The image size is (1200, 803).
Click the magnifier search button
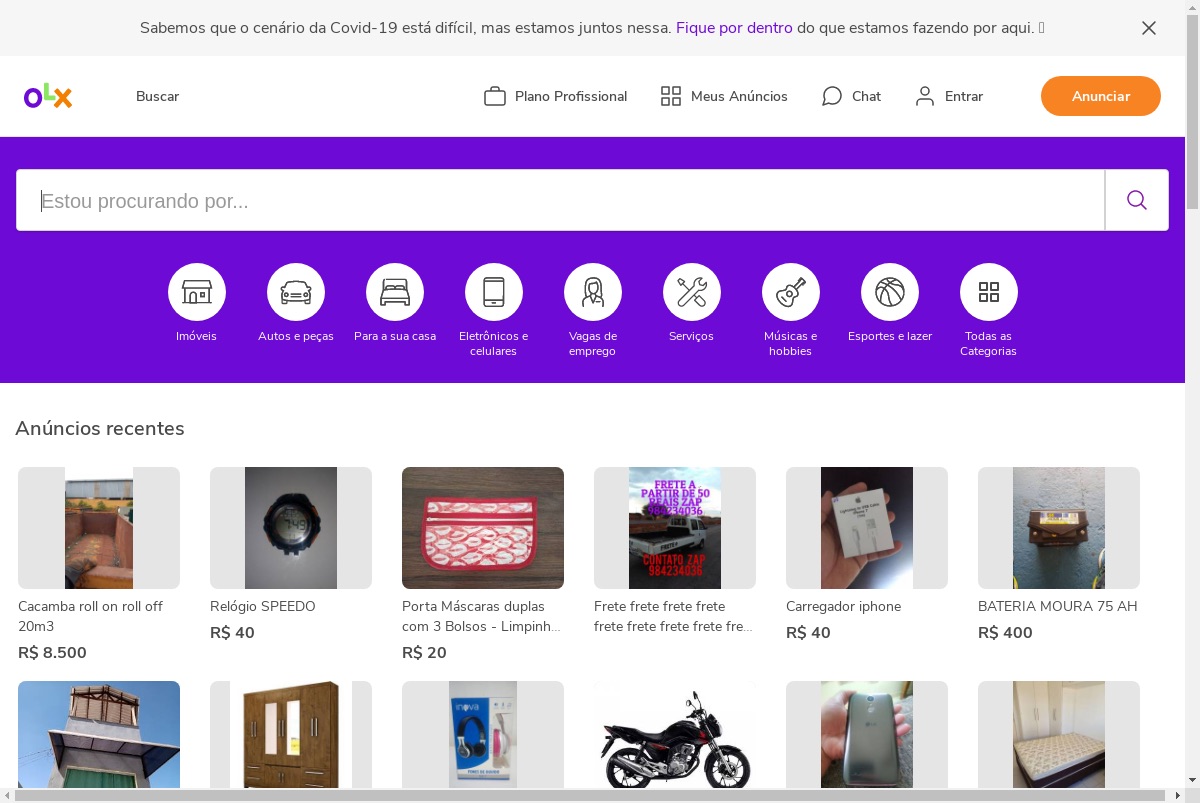(1137, 200)
